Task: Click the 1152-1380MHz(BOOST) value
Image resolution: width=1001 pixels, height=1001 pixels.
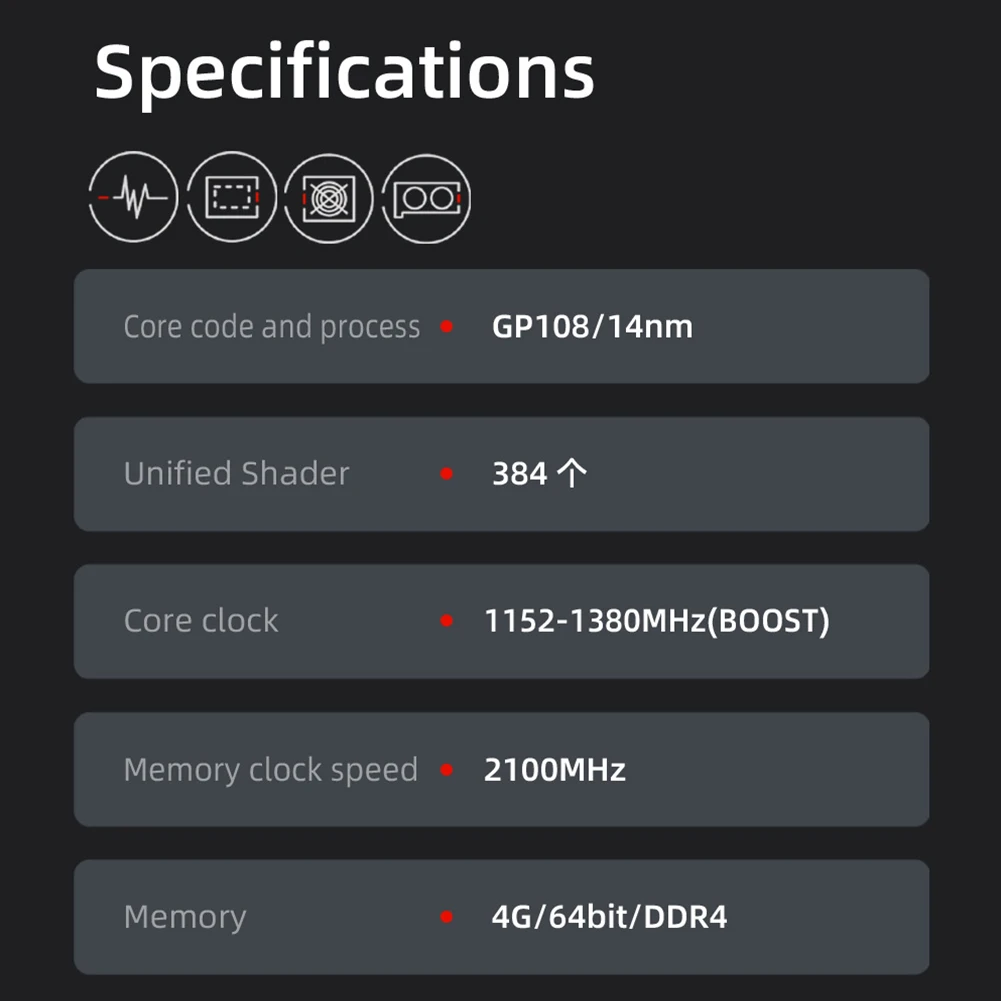Action: click(x=657, y=621)
